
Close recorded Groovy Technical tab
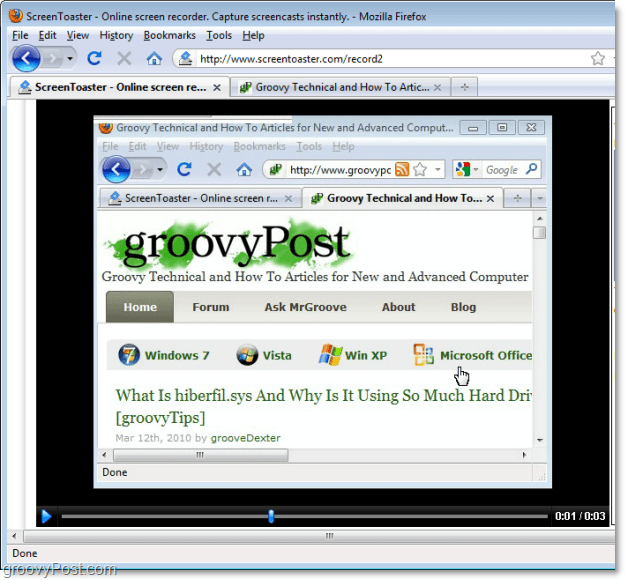coord(491,199)
